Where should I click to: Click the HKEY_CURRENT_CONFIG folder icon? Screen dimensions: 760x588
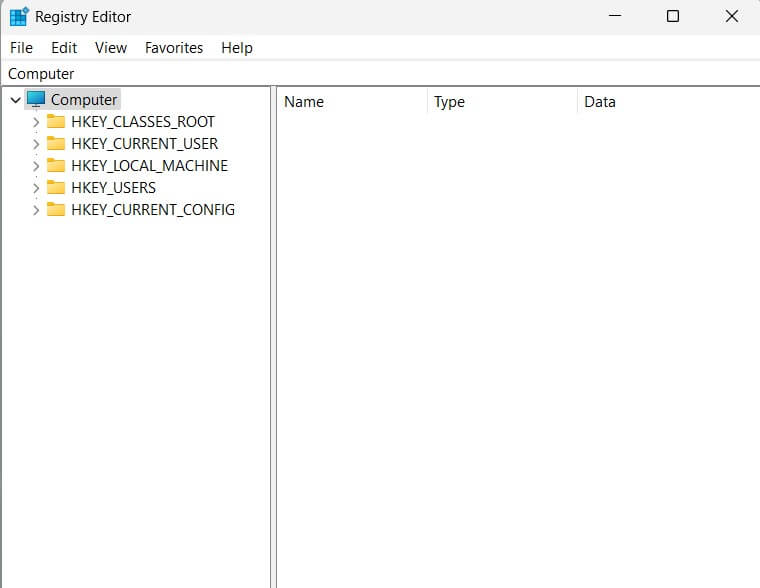pos(56,209)
